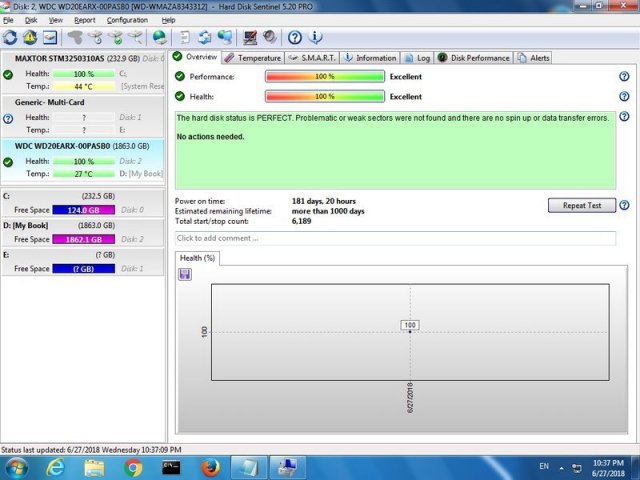
Task: Switch to the Temperature tab
Action: (x=253, y=58)
